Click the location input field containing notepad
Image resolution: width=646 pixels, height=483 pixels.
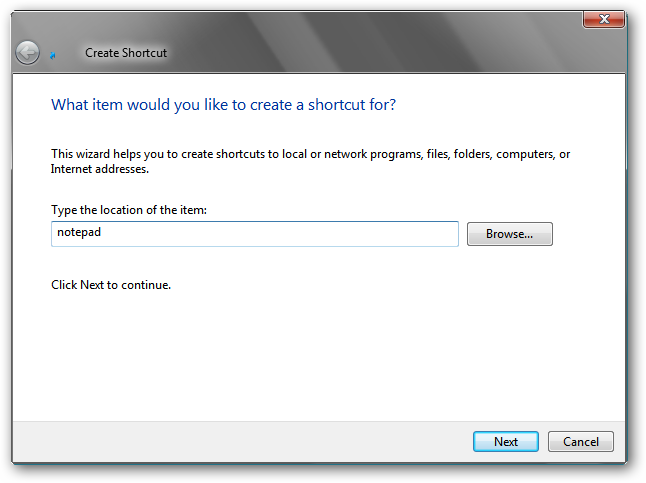255,234
